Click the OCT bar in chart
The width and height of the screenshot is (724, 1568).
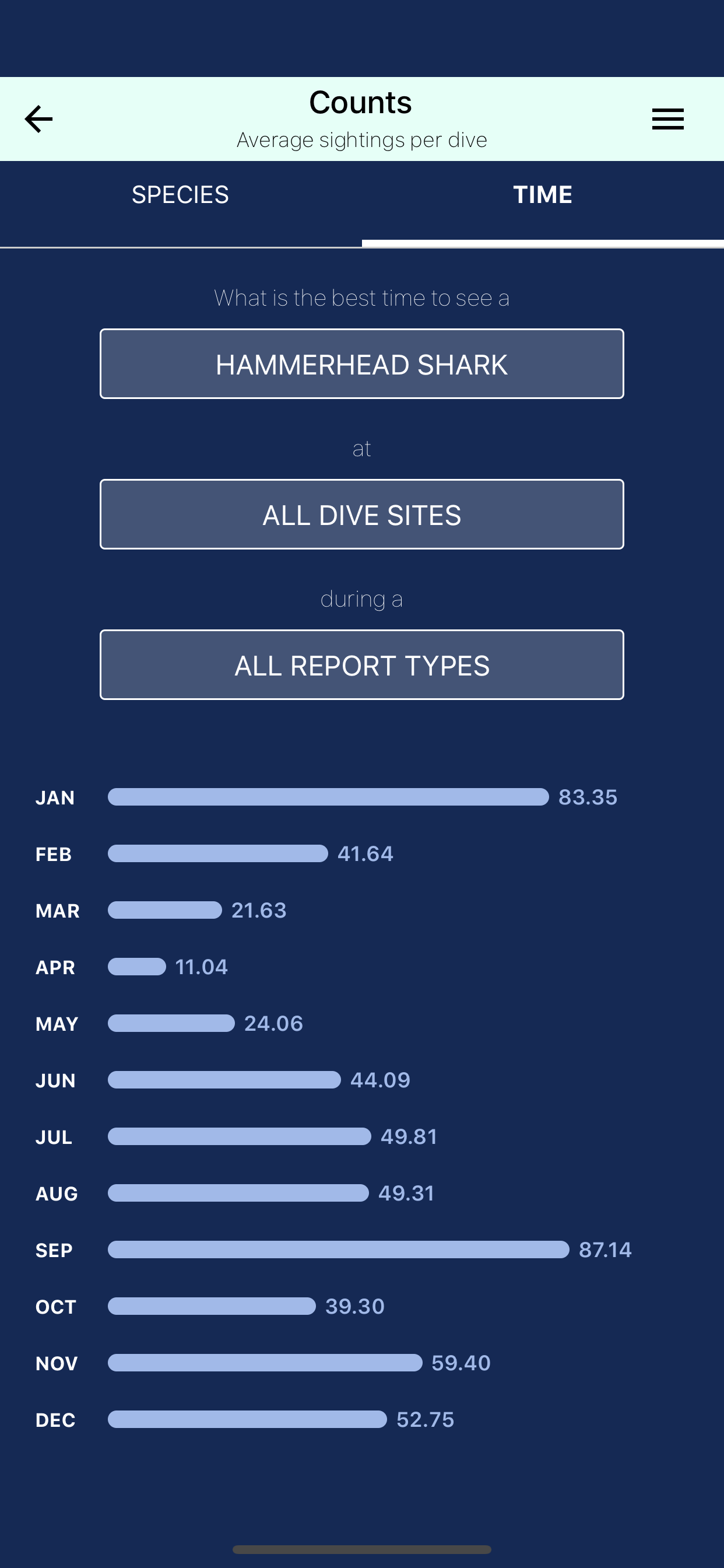[x=212, y=1306]
